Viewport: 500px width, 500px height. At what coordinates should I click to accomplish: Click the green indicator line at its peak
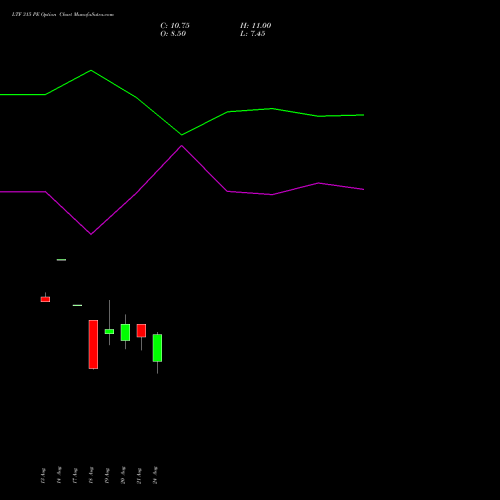[91, 71]
